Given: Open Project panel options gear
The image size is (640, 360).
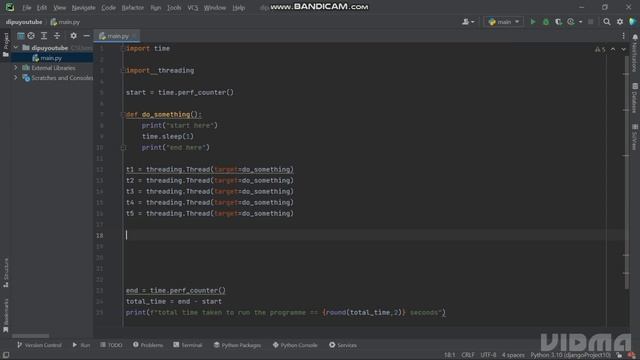Looking at the screenshot, I should [73, 36].
